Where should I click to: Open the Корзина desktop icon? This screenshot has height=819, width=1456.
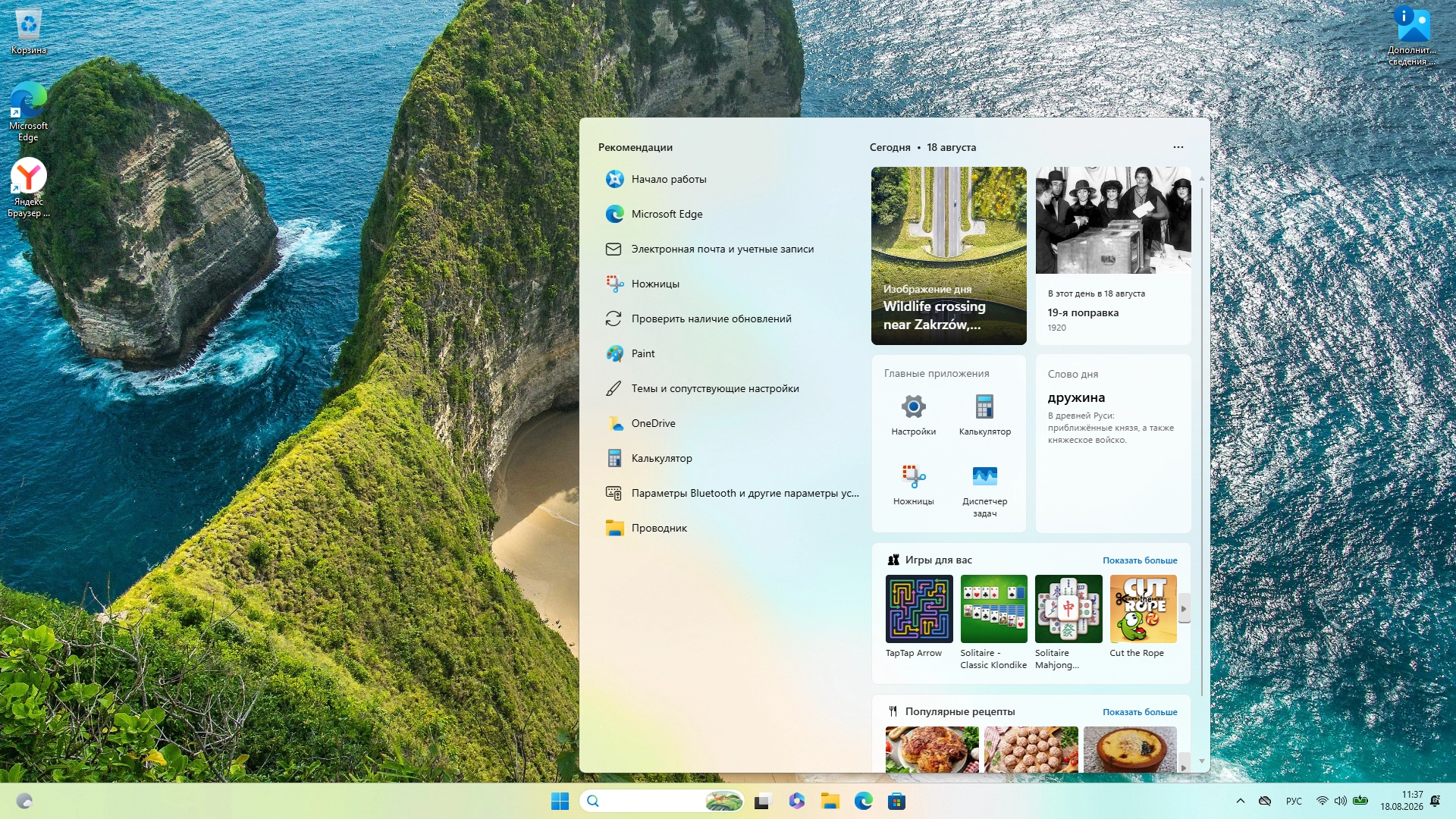coord(29,32)
